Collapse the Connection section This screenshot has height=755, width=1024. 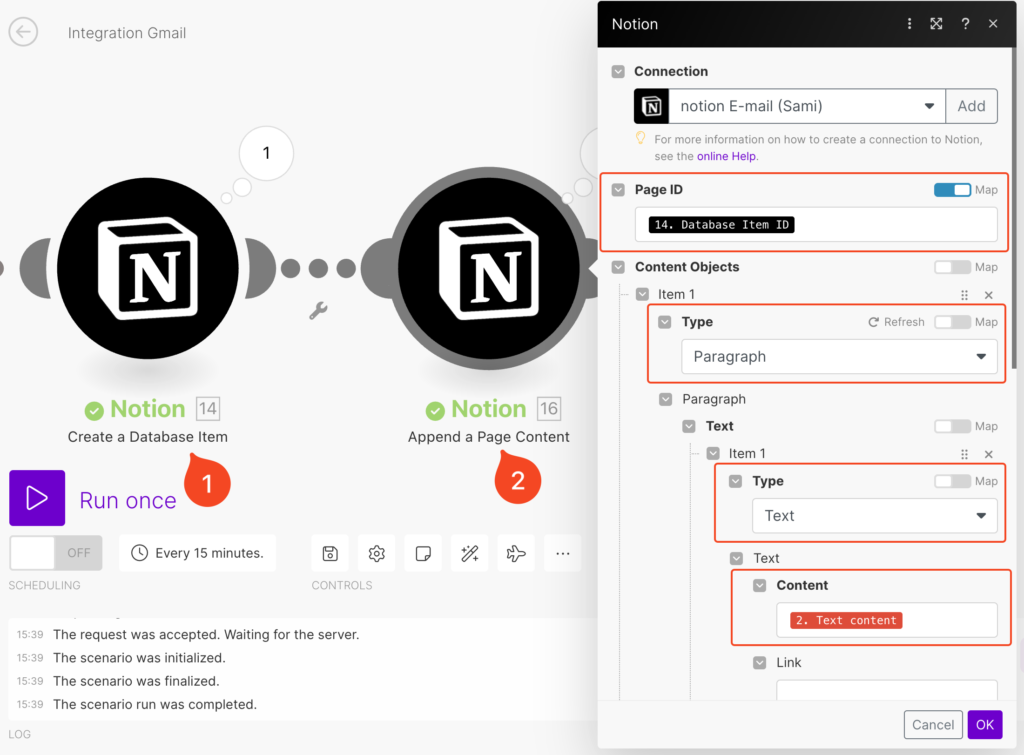pyautogui.click(x=618, y=71)
